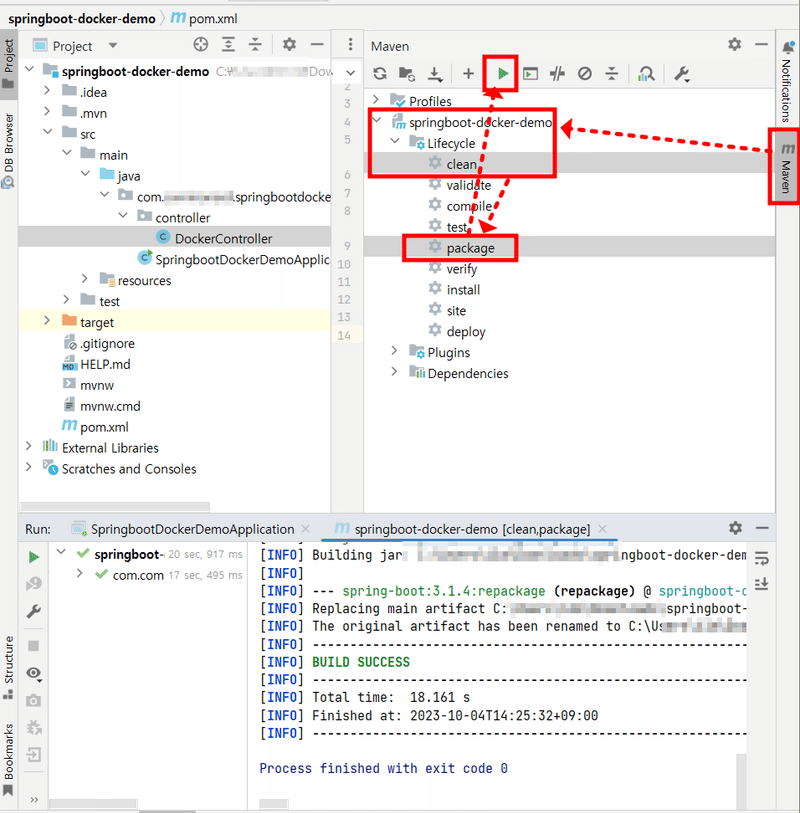Image resolution: width=800 pixels, height=813 pixels.
Task: Collapse the src folder
Action: (48, 132)
